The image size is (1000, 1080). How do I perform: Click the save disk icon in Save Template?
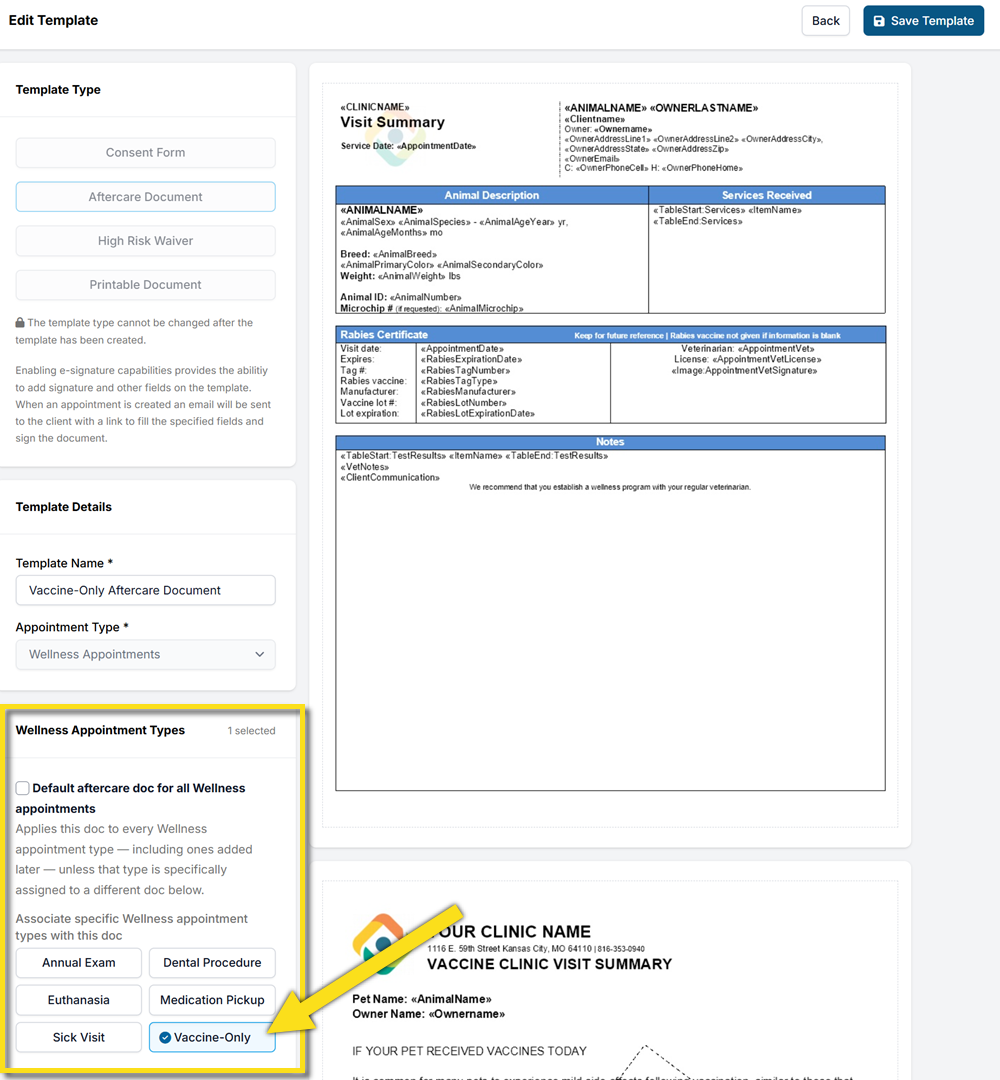click(x=879, y=21)
